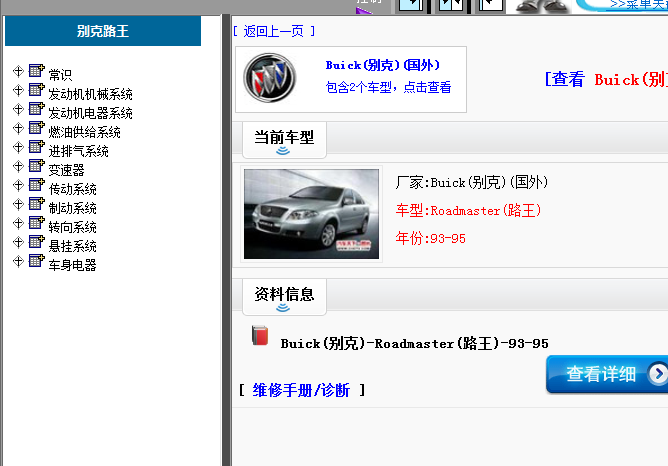Expand the 发动机机械系统 tree node
Viewport: 668px width, 466px height.
coord(18,90)
